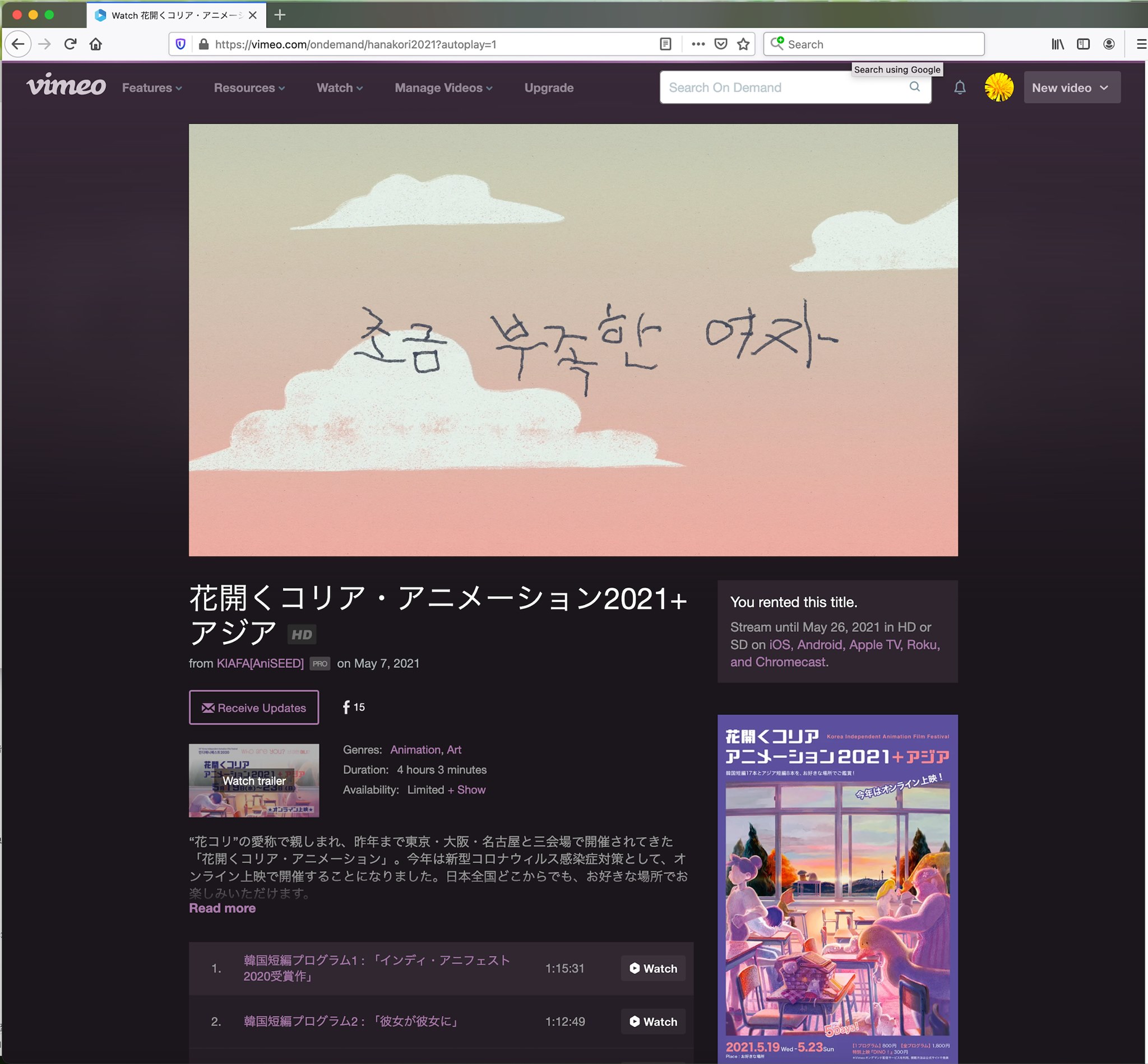Screen dimensions: 1148x1064
Task: Open the yellow flower profile avatar
Action: 999,87
